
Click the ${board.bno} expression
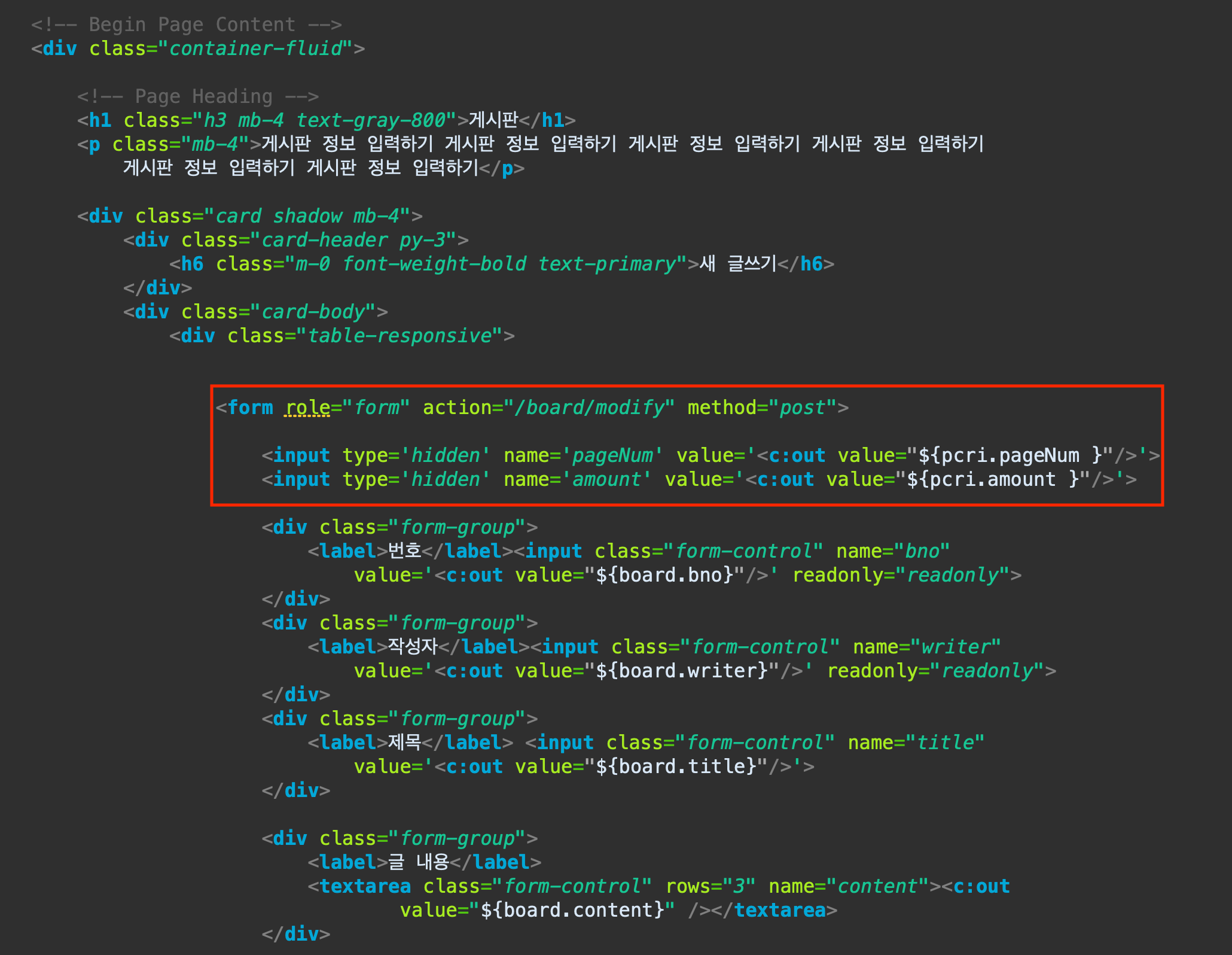pos(664,575)
